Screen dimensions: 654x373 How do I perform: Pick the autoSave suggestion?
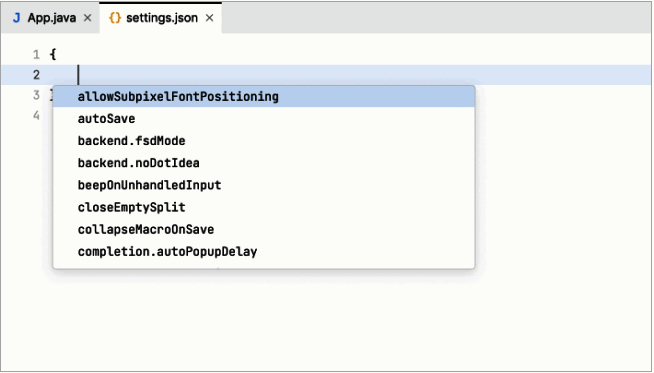[x=264, y=118]
